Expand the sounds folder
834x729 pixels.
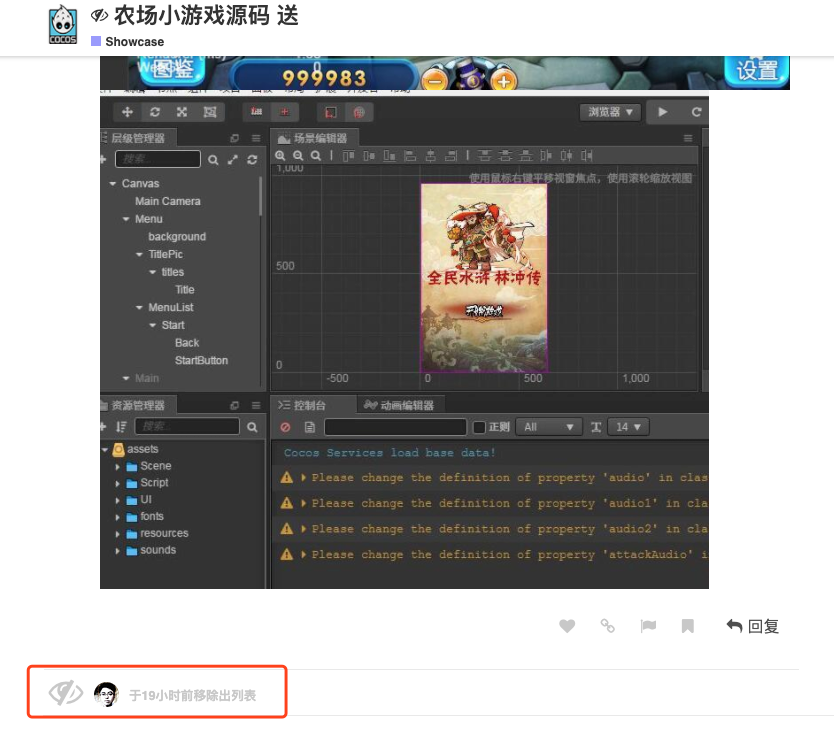(118, 551)
